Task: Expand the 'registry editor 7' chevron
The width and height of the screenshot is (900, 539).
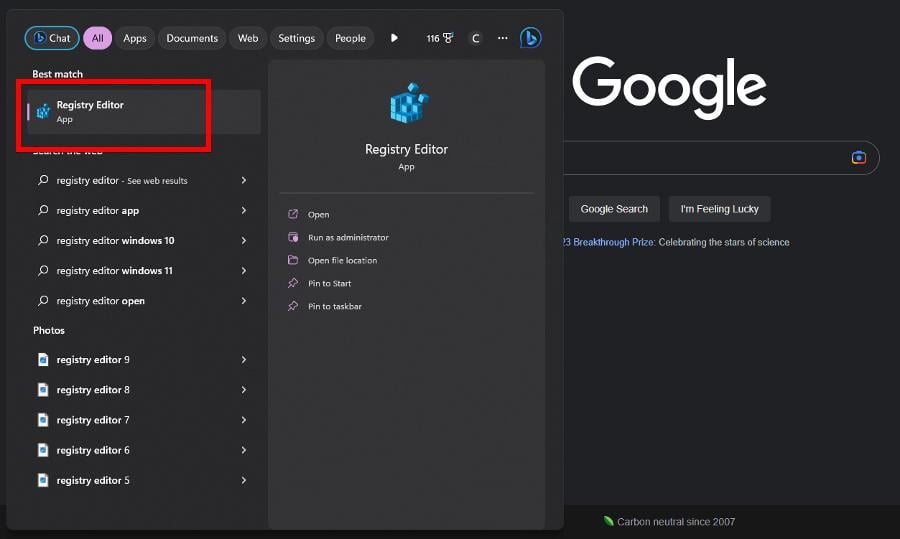Action: pos(244,420)
